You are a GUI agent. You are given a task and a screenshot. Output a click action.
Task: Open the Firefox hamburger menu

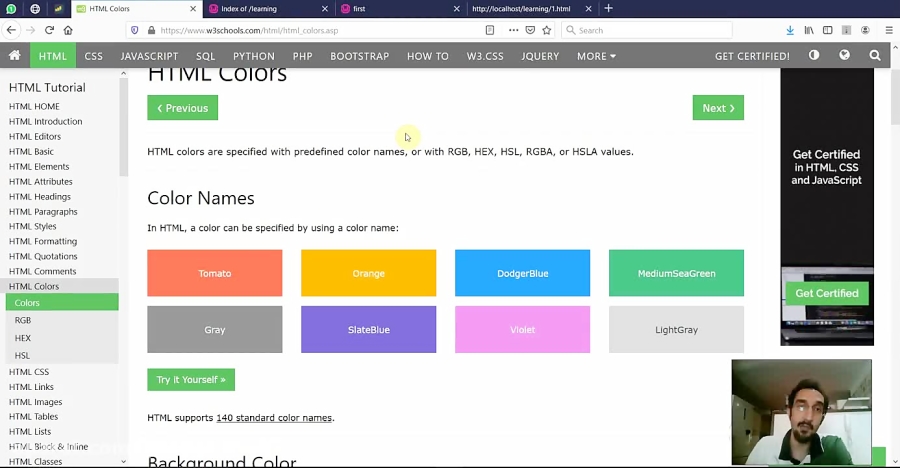pos(889,30)
